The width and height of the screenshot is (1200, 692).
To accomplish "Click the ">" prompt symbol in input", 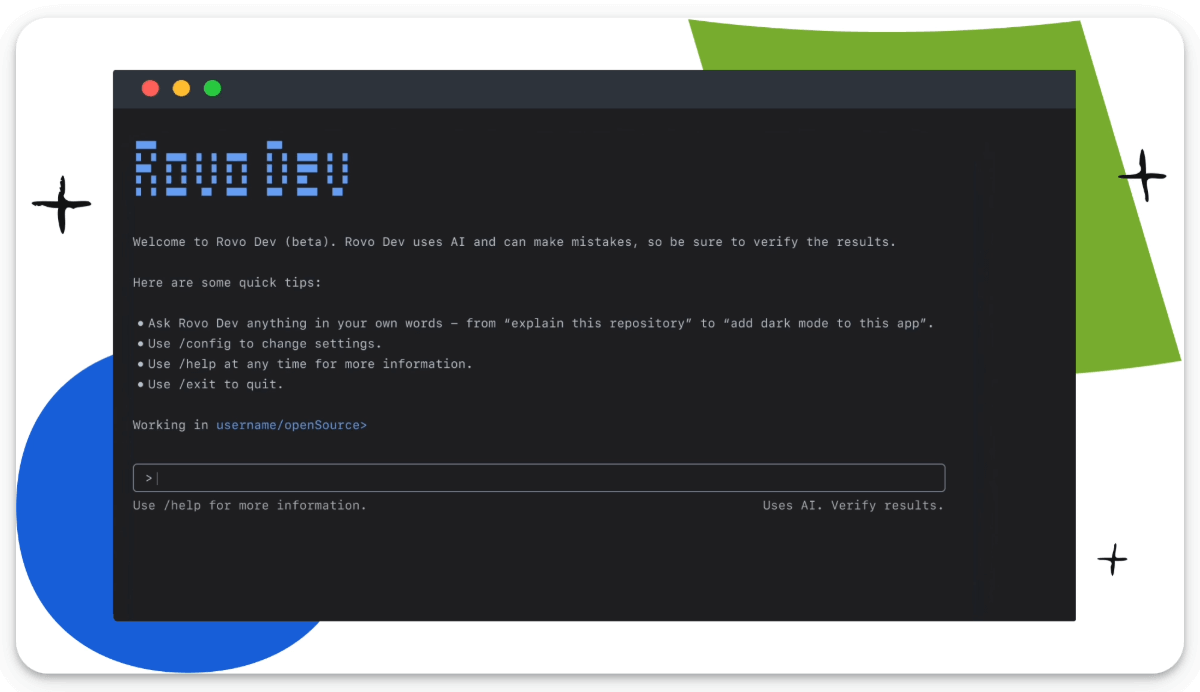I will [148, 478].
